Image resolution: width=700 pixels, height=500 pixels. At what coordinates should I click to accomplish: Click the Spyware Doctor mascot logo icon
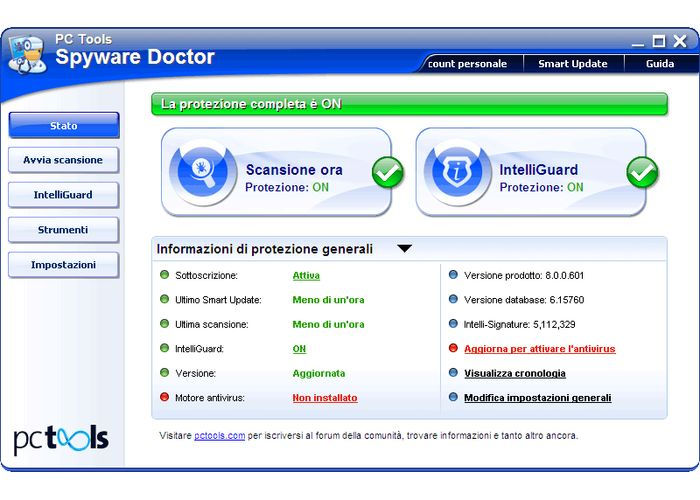click(x=28, y=55)
